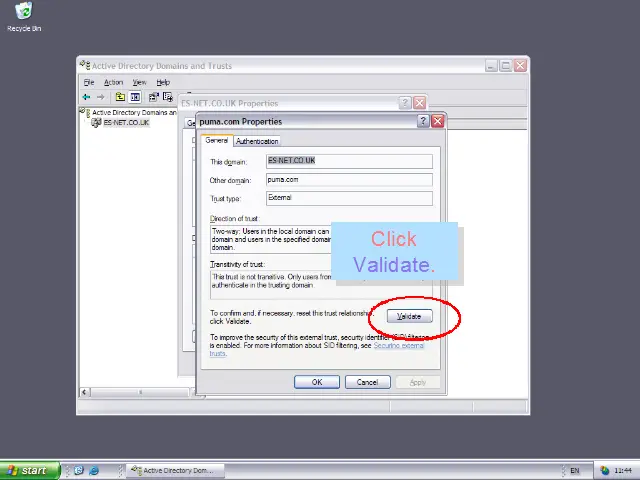Close the ES-NET.CO.UK Properties window
The height and width of the screenshot is (480, 640).
420,103
